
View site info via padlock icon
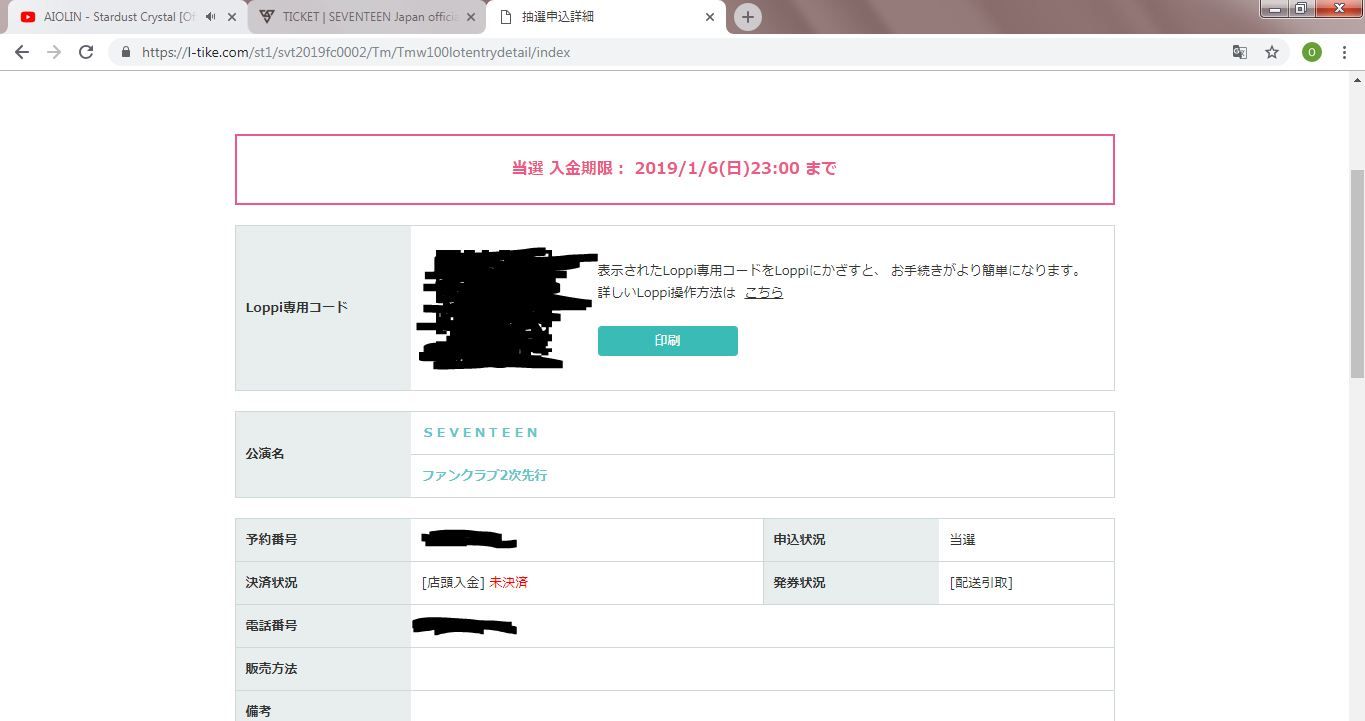pyautogui.click(x=126, y=52)
